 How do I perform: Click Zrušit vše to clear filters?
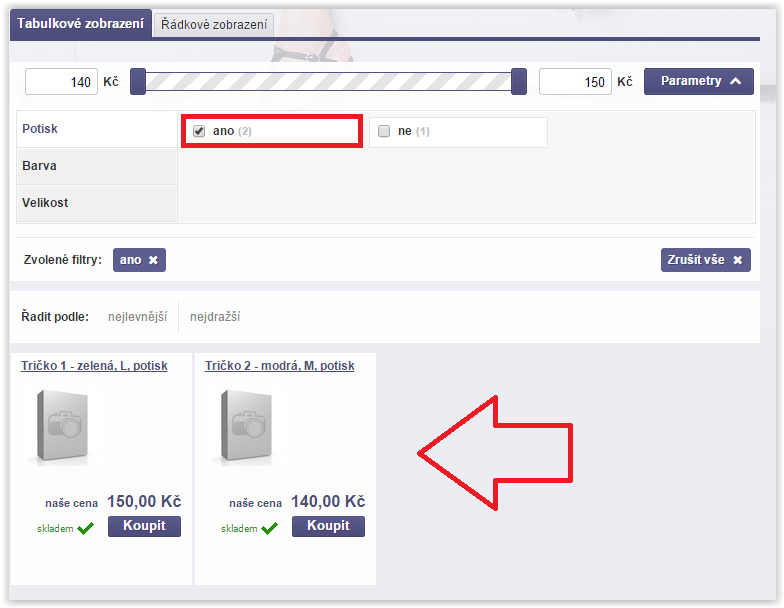(706, 260)
